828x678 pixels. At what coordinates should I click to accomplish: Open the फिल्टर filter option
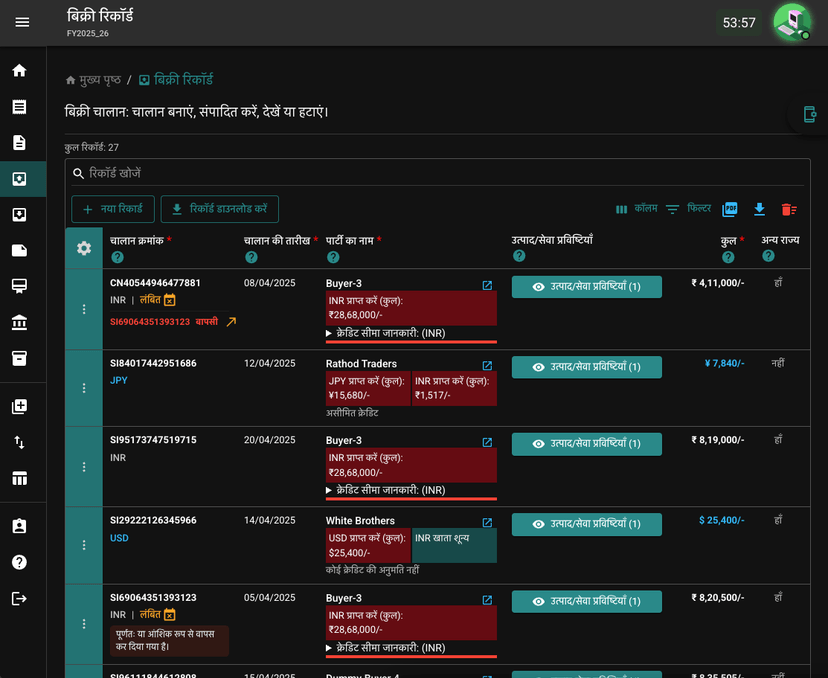click(x=688, y=209)
